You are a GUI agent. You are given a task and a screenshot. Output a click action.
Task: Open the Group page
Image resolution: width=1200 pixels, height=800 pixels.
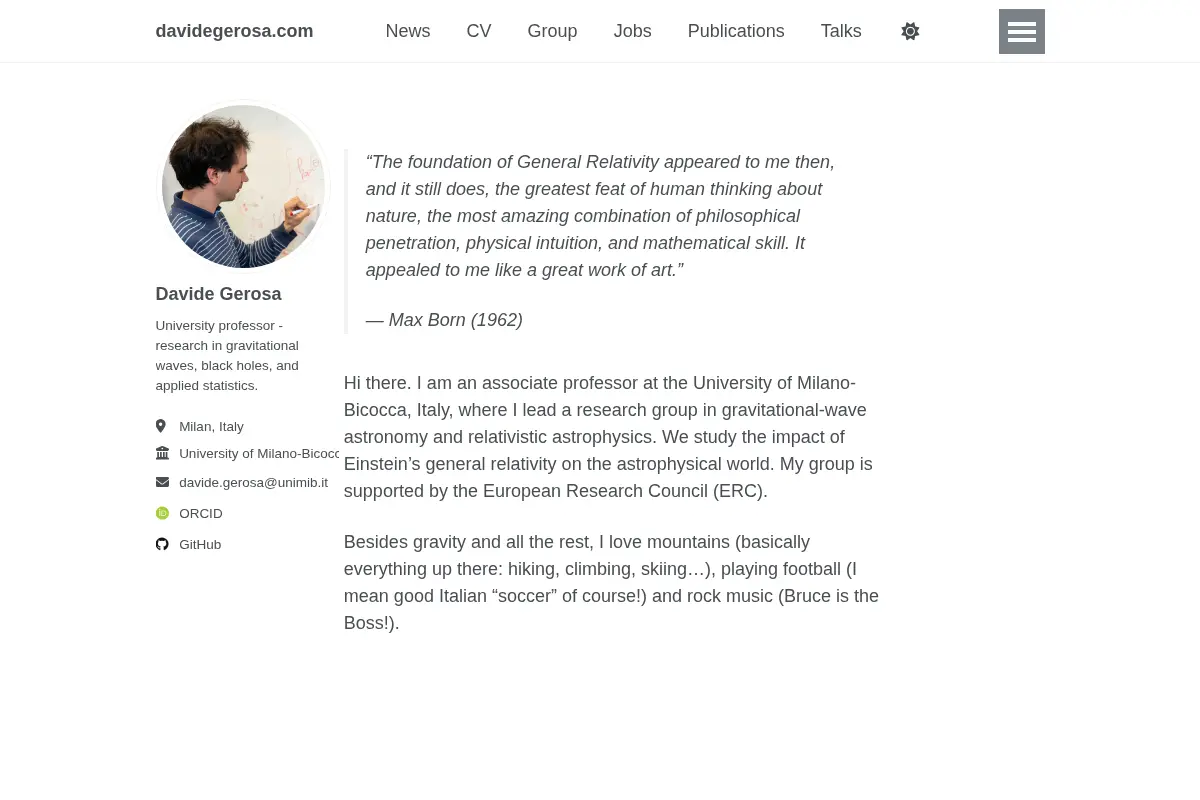(x=552, y=31)
